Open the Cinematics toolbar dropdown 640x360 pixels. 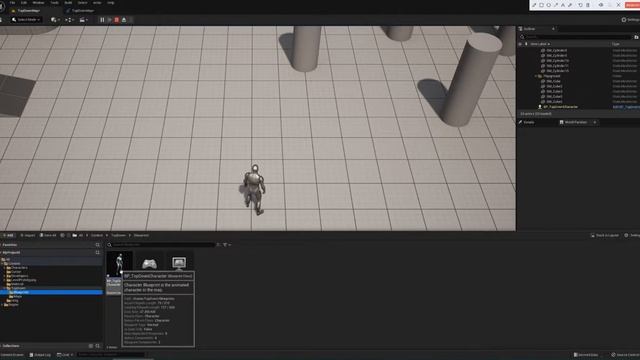[x=83, y=20]
